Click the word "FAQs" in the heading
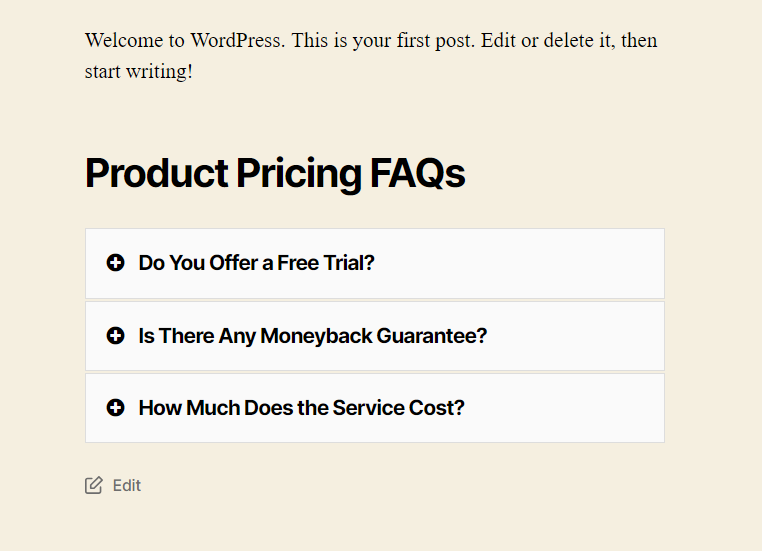The height and width of the screenshot is (551, 762). [417, 173]
